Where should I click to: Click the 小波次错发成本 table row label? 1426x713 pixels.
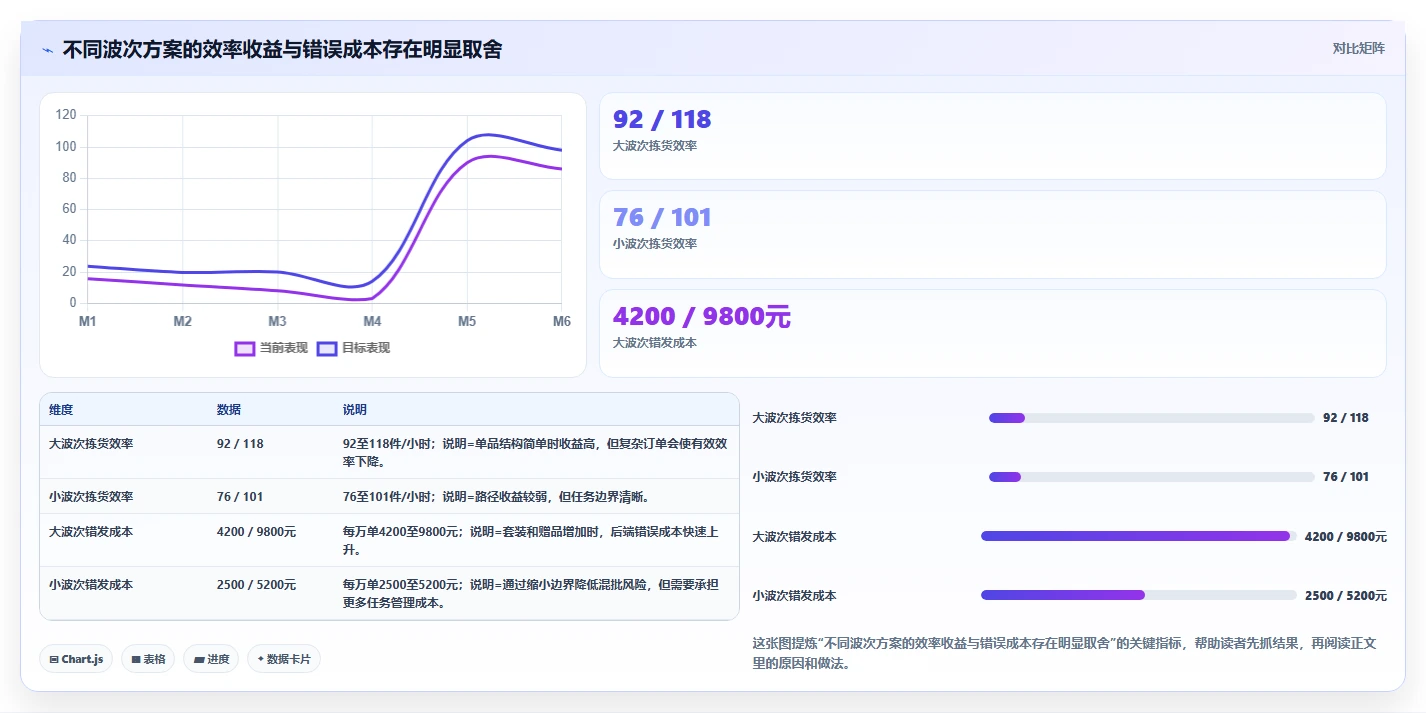click(91, 584)
